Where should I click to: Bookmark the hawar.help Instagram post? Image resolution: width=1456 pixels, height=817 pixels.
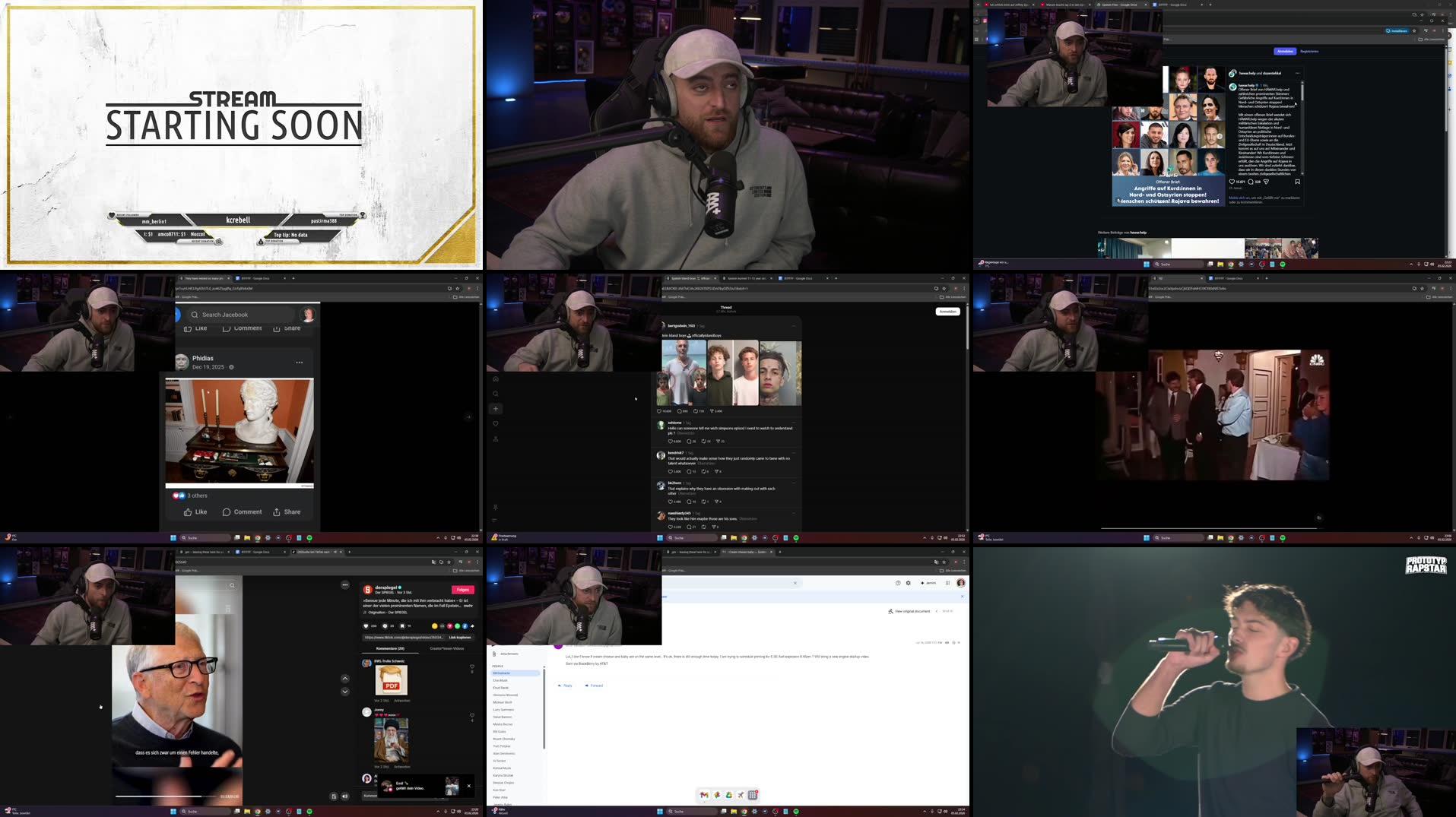[1297, 181]
